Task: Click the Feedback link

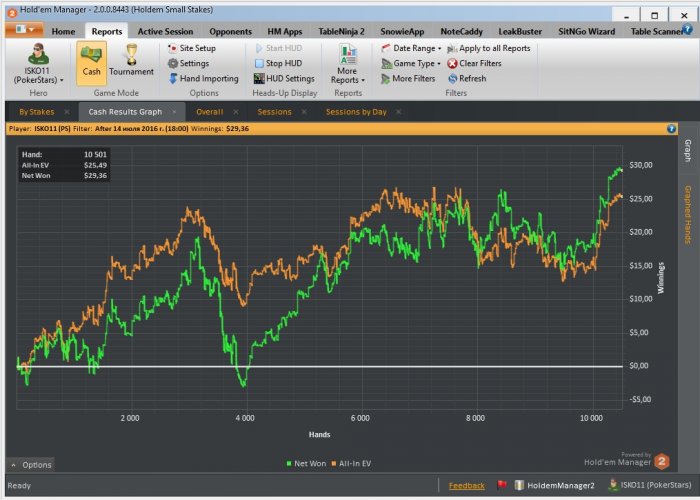Action: [466, 485]
